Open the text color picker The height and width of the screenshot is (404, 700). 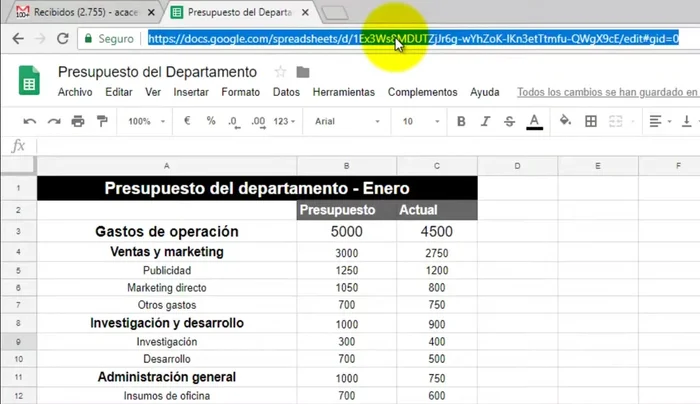534,121
